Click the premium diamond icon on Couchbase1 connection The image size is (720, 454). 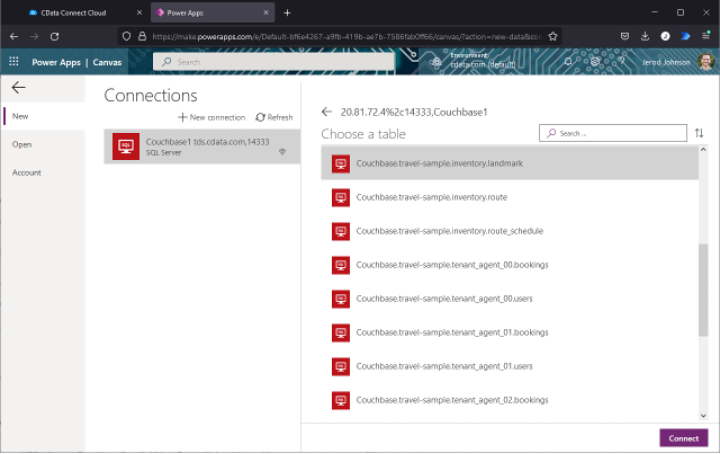tap(282, 151)
